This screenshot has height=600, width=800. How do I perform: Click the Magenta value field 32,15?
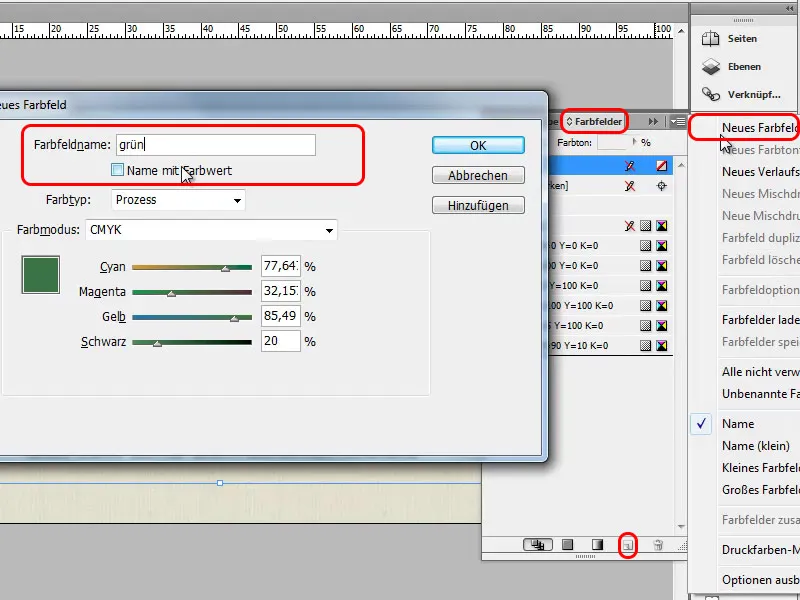pos(281,291)
